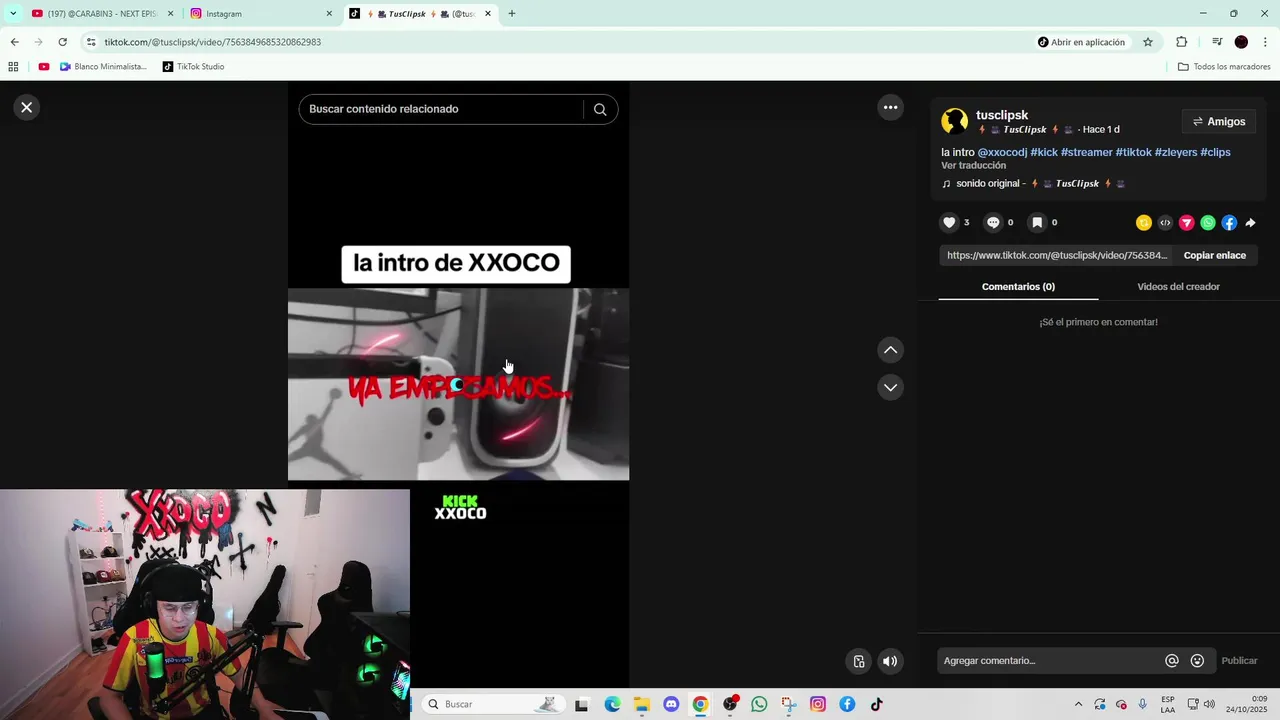1280x720 pixels.
Task: Click Ver traducción link
Action: click(x=973, y=166)
